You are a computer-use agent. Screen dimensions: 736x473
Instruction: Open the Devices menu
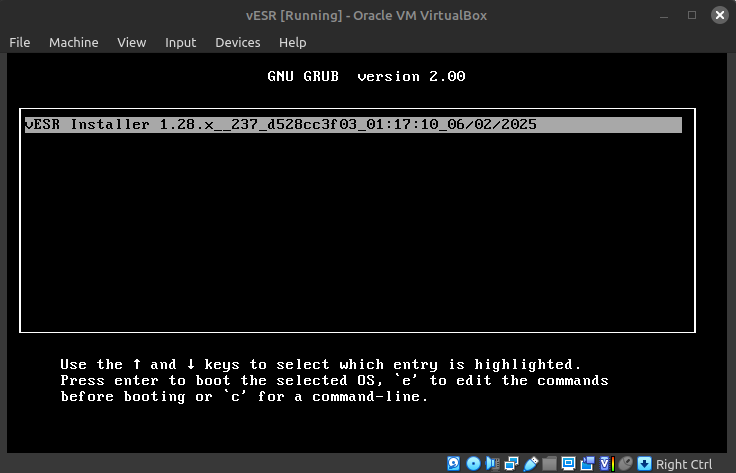click(x=238, y=42)
